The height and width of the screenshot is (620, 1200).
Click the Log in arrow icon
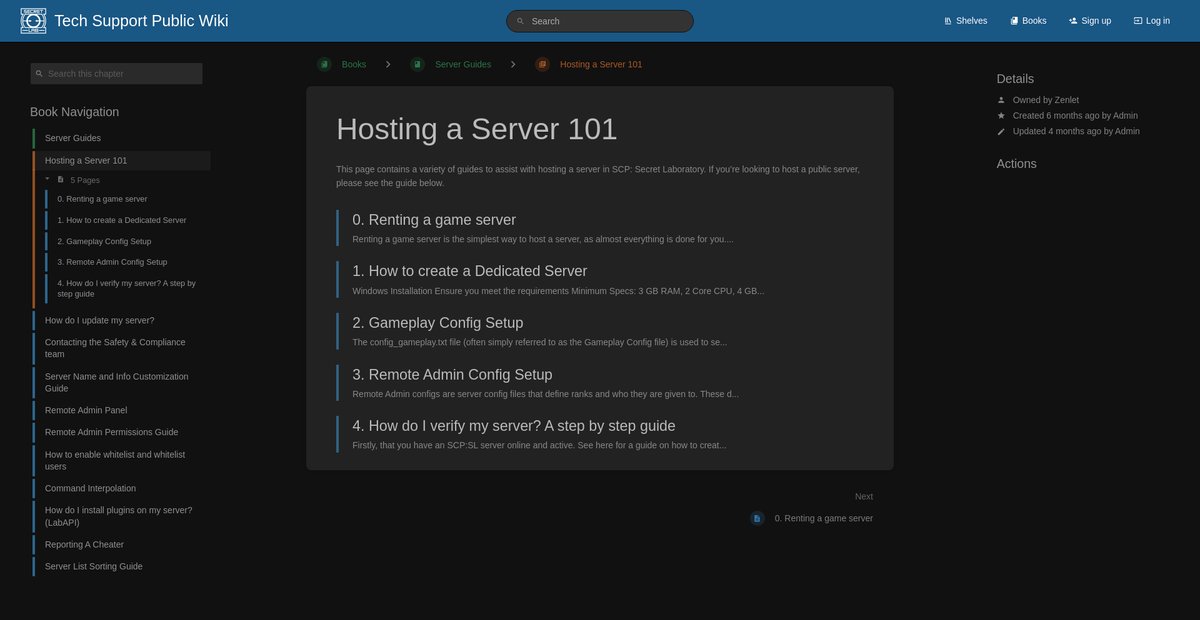coord(1138,21)
